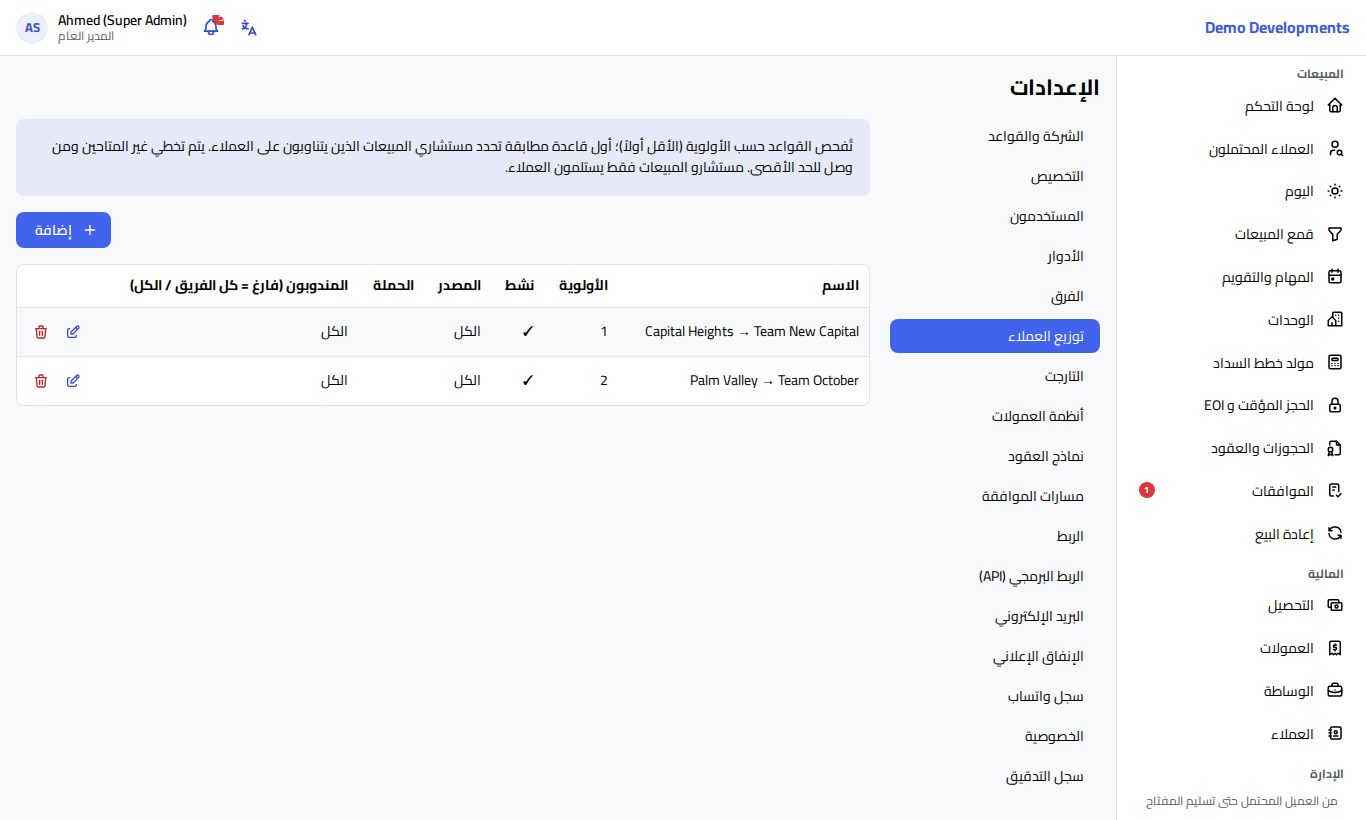
Task: Delete the Palm Valley → Team October rule
Action: 41,381
